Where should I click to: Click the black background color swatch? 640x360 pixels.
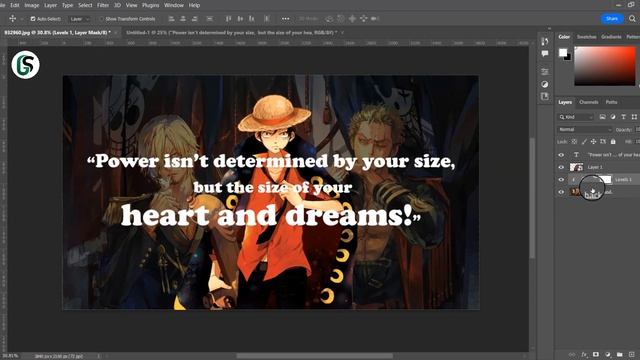point(569,58)
